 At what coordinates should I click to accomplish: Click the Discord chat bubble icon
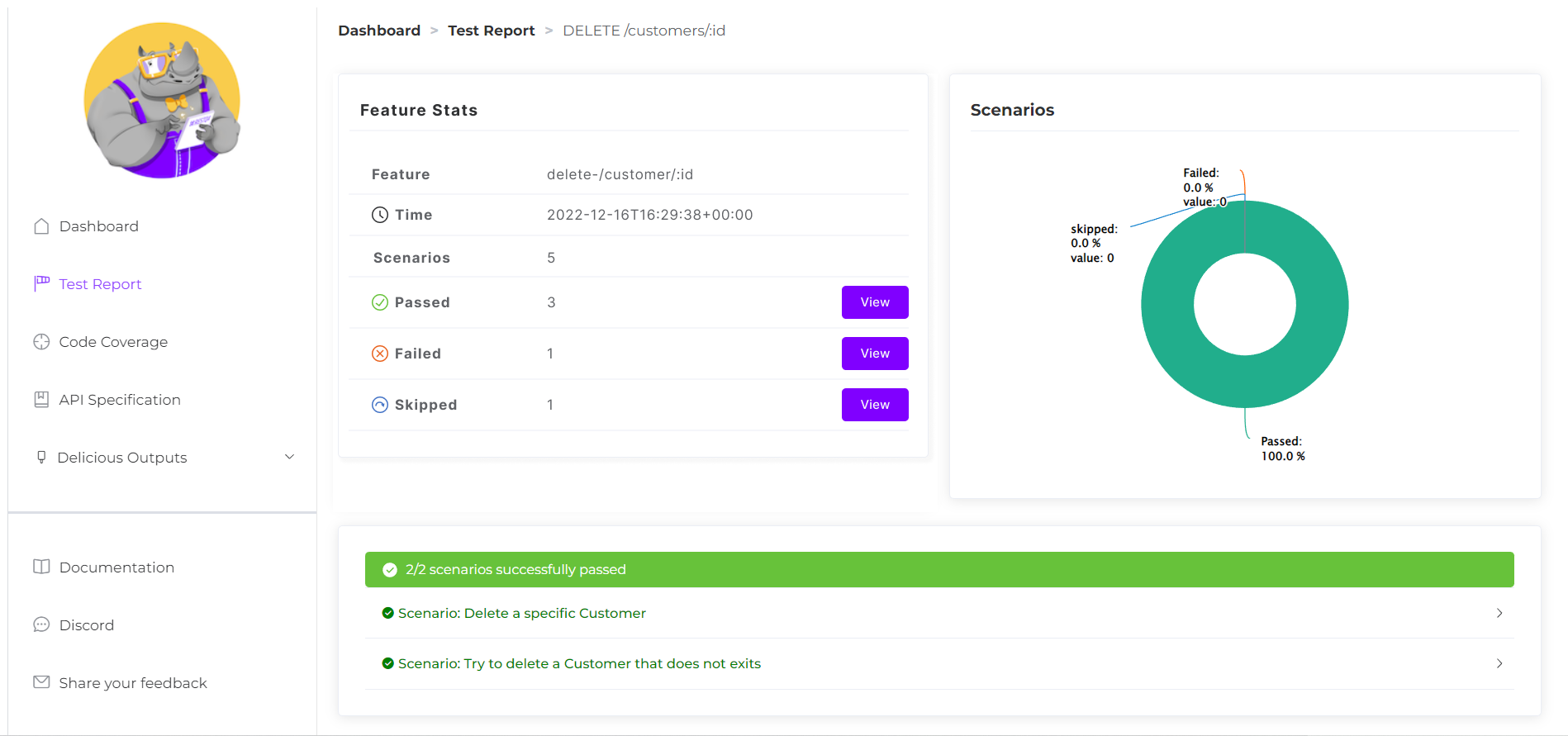tap(41, 624)
